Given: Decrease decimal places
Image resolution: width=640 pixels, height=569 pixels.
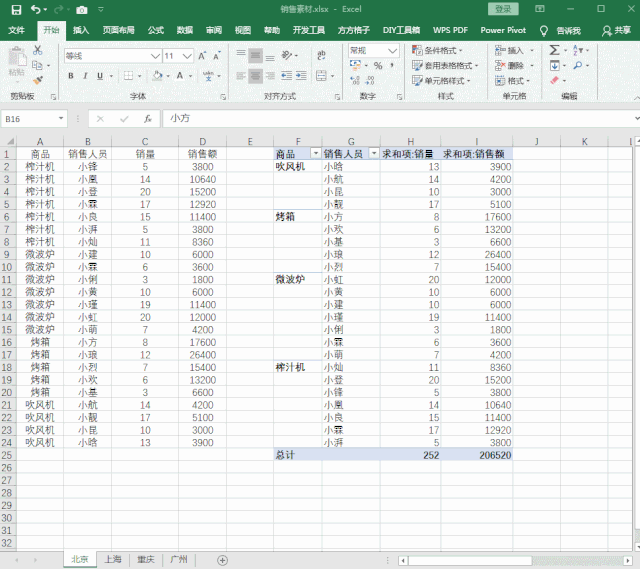Looking at the screenshot, I should tap(370, 80).
